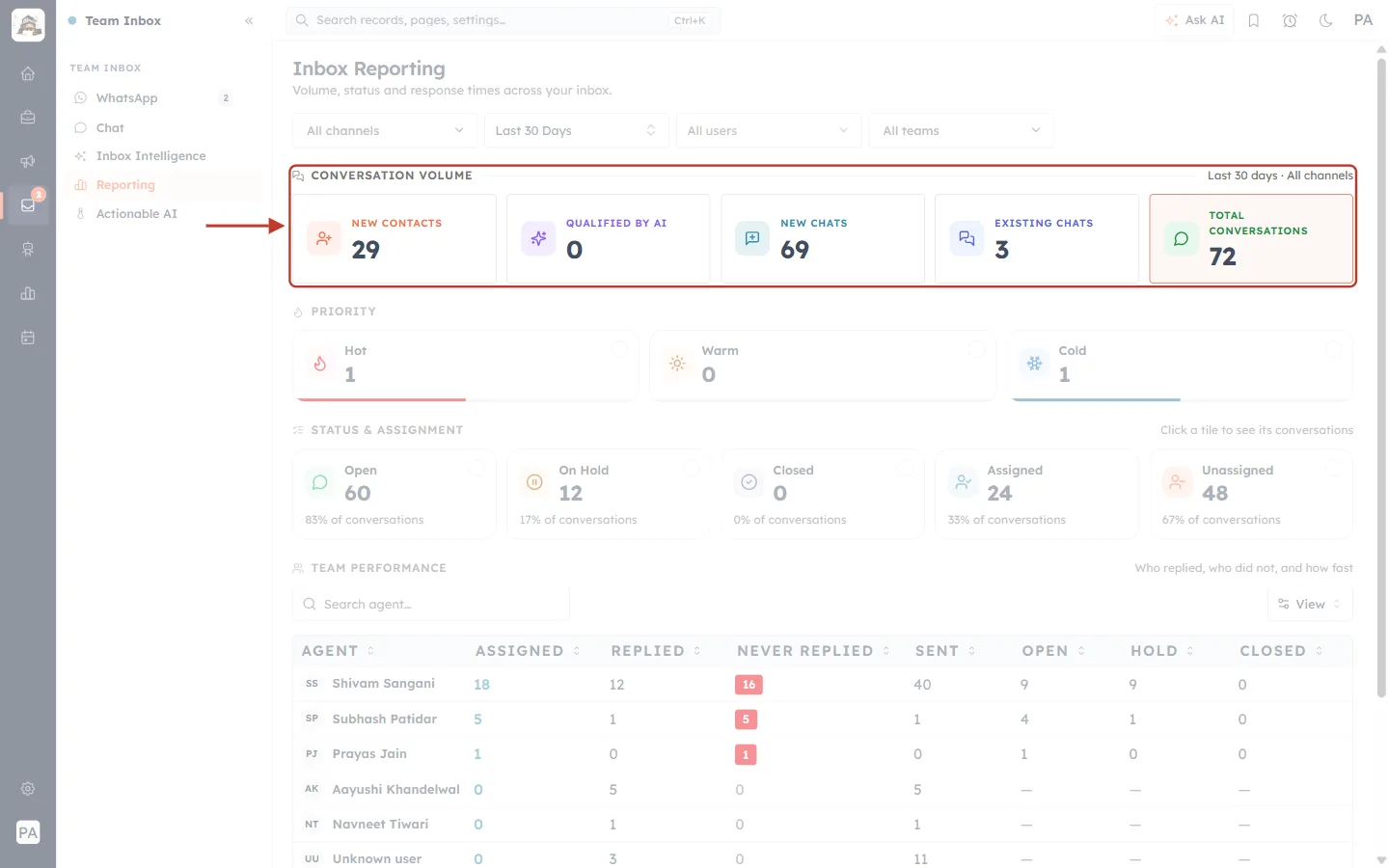
Task: Open the briefcase icon in left rail
Action: [28, 118]
